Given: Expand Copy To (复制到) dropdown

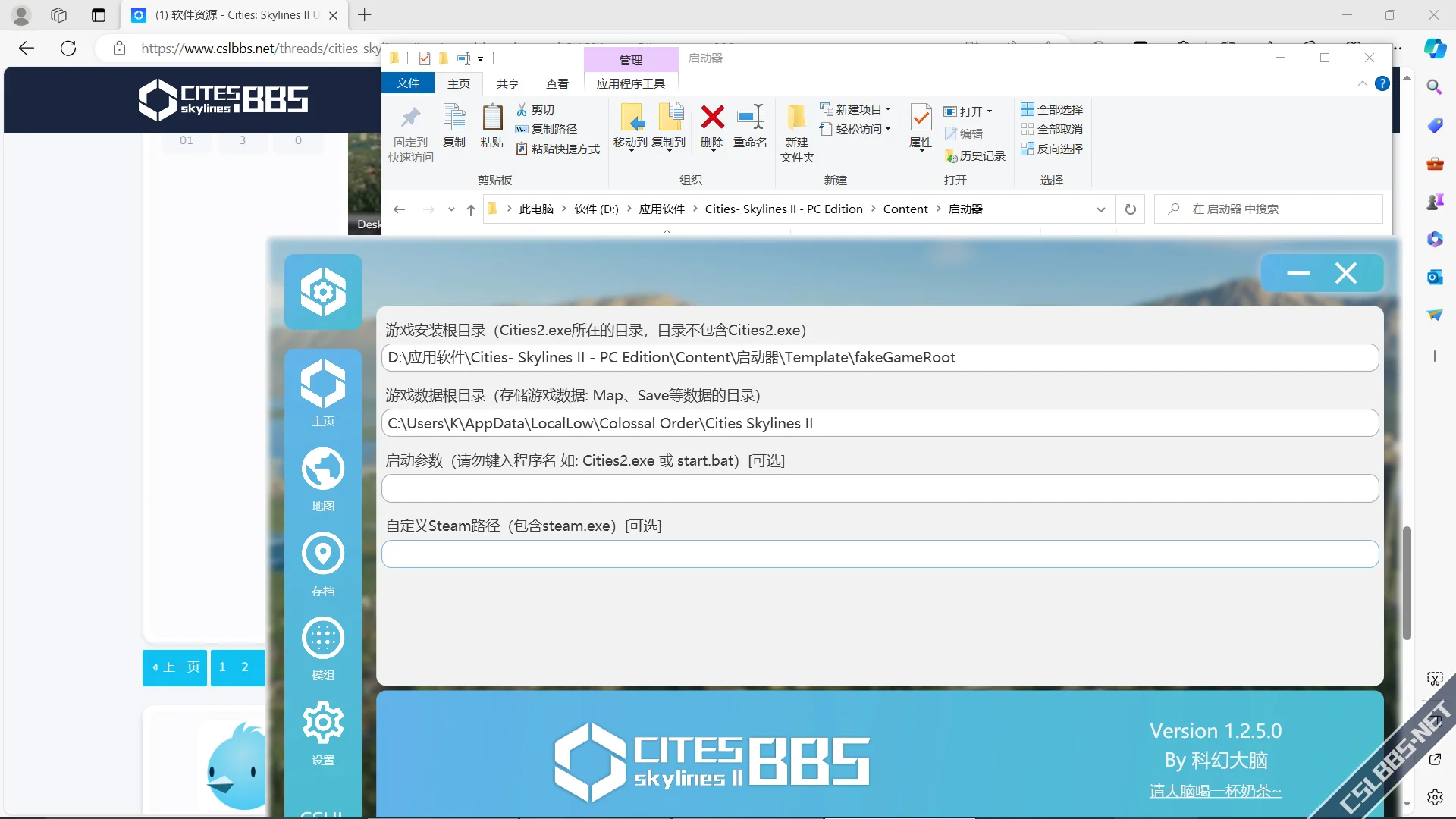Looking at the screenshot, I should tap(669, 151).
